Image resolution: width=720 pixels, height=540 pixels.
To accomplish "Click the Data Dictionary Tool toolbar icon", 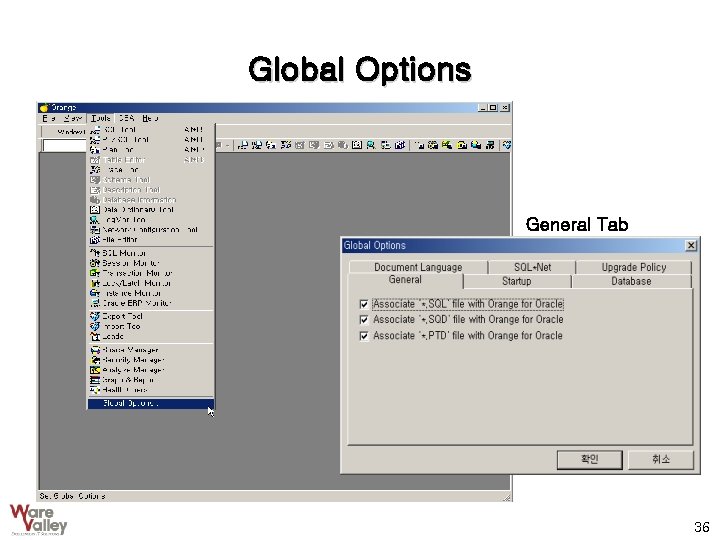I will click(357, 145).
